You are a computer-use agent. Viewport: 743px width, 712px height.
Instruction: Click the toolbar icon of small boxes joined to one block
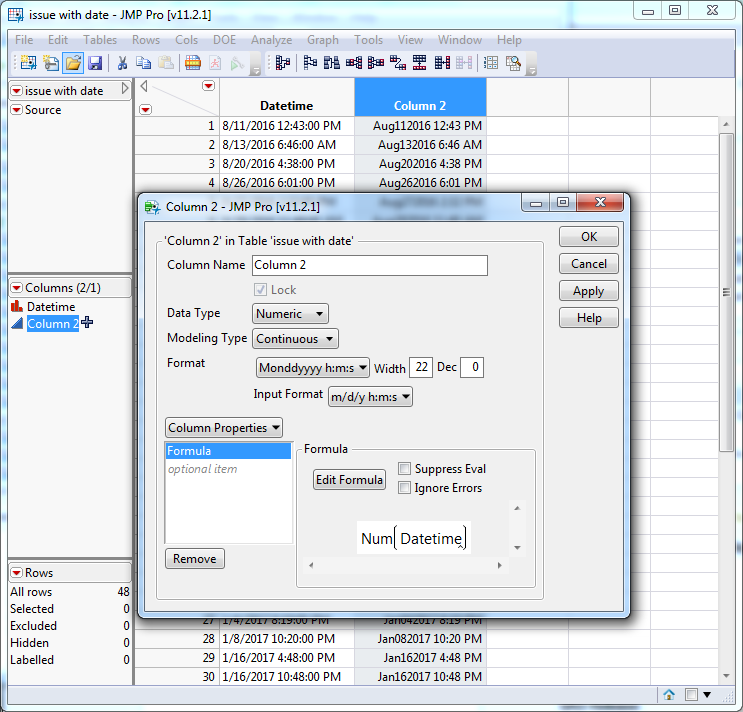coord(354,63)
